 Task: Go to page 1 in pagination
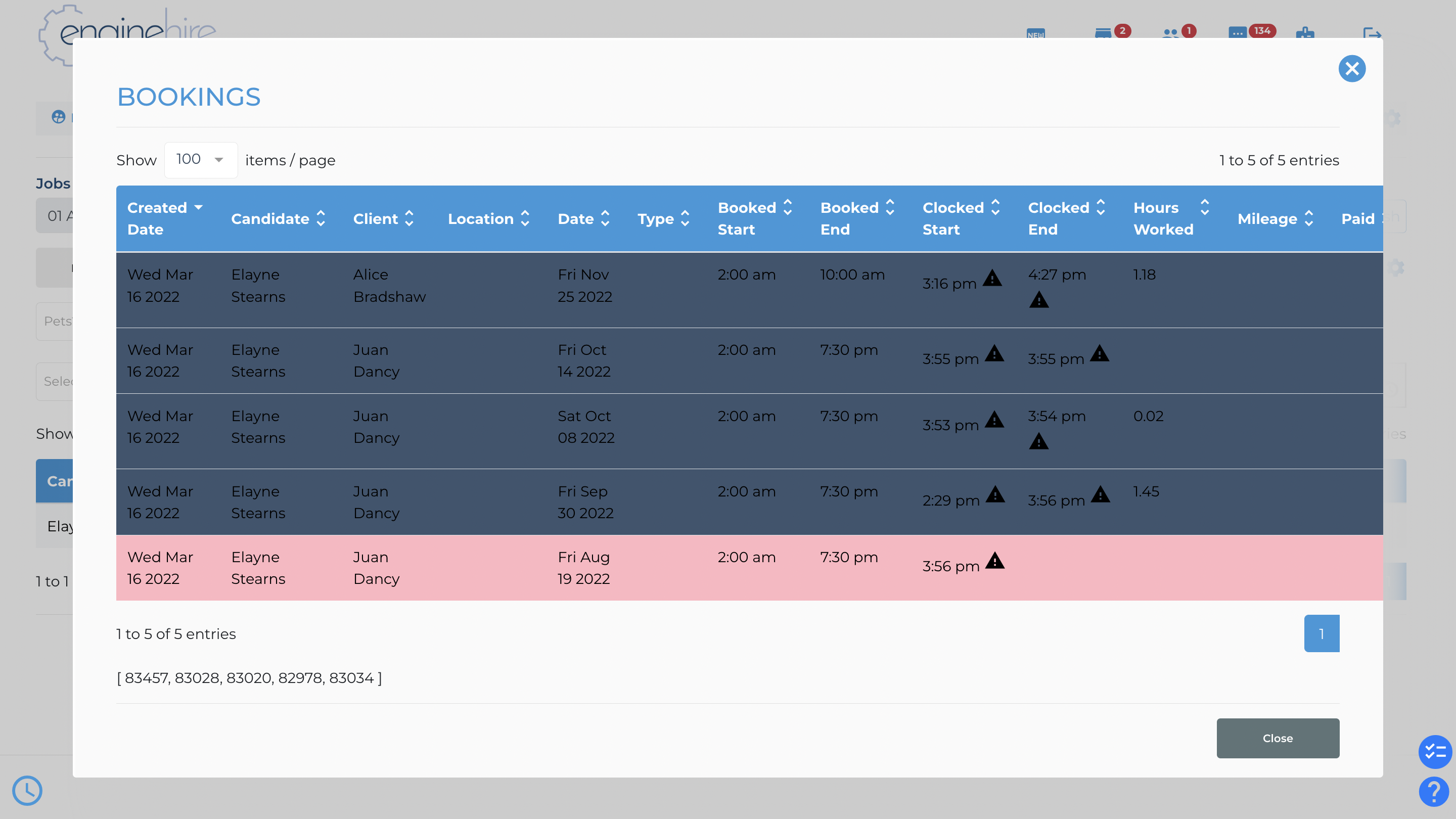[x=1321, y=633]
